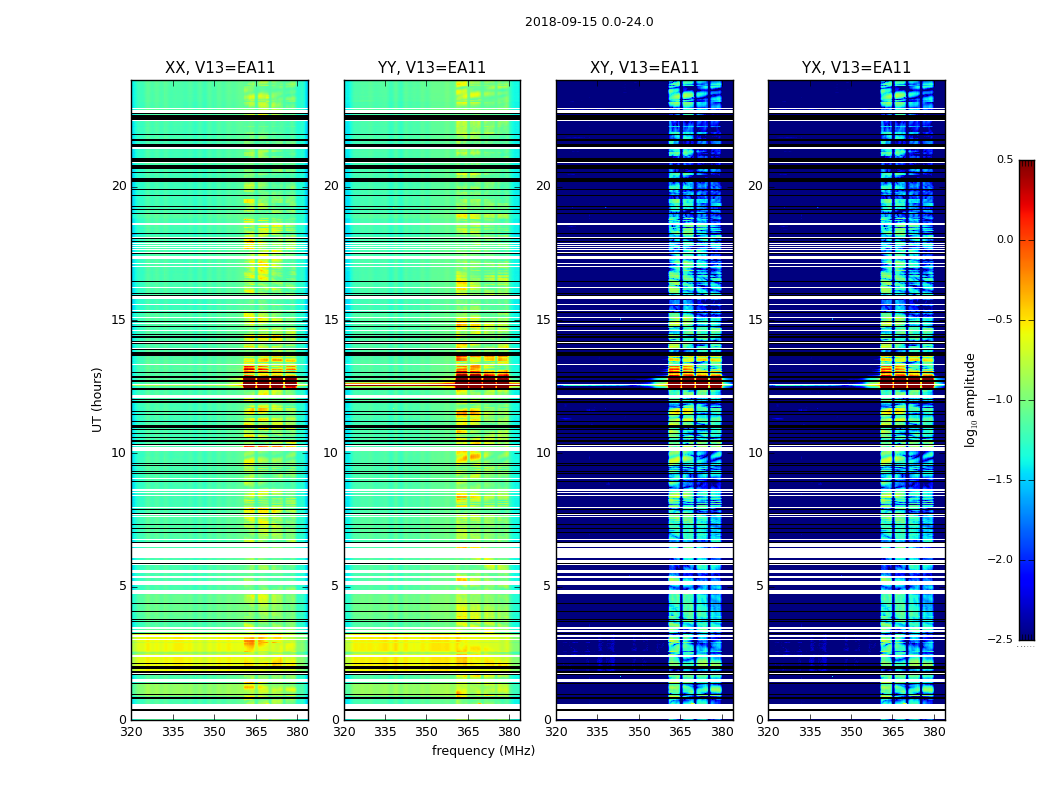Click the dark red band in the YY plot
Image resolution: width=1050 pixels, height=800 pixels.
point(482,381)
